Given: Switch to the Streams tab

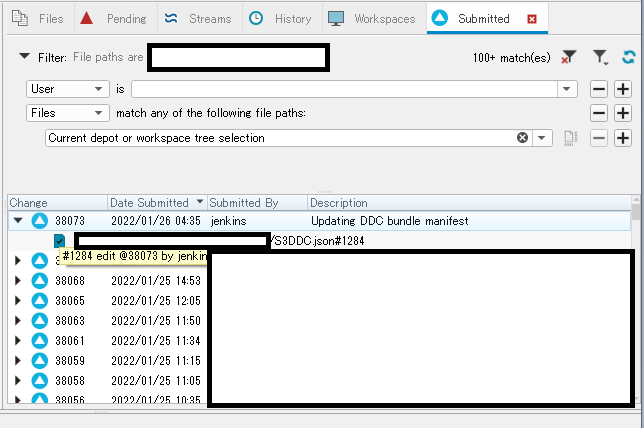Looking at the screenshot, I should point(199,18).
